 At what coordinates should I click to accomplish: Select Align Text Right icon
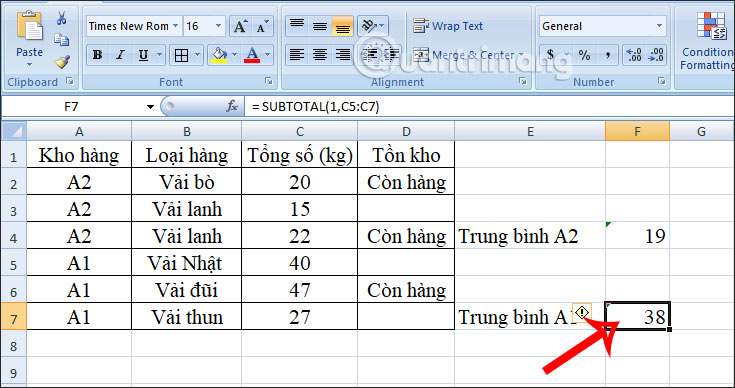click(x=343, y=55)
